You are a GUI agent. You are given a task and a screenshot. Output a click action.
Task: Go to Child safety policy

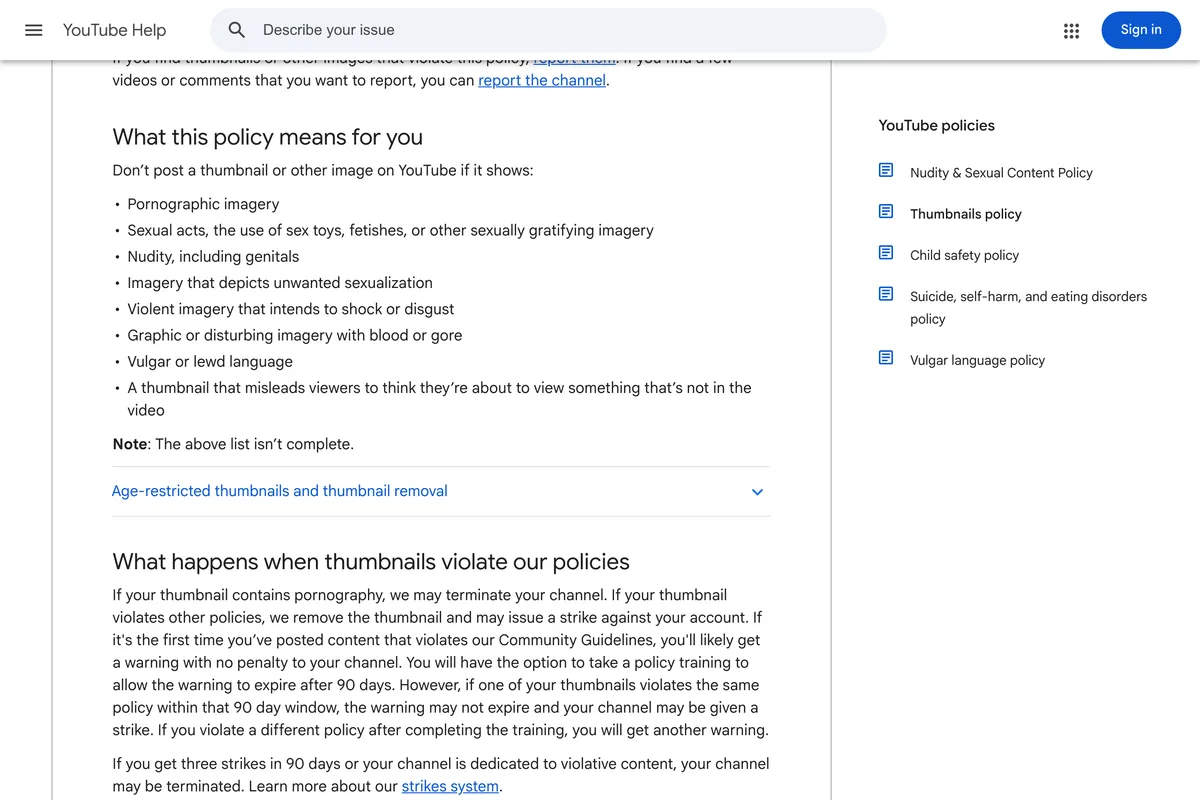point(964,255)
